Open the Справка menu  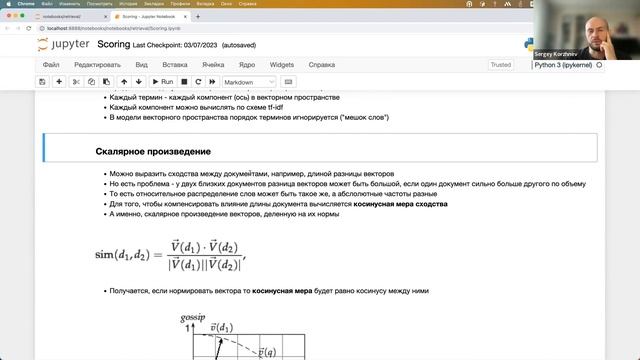(x=322, y=65)
